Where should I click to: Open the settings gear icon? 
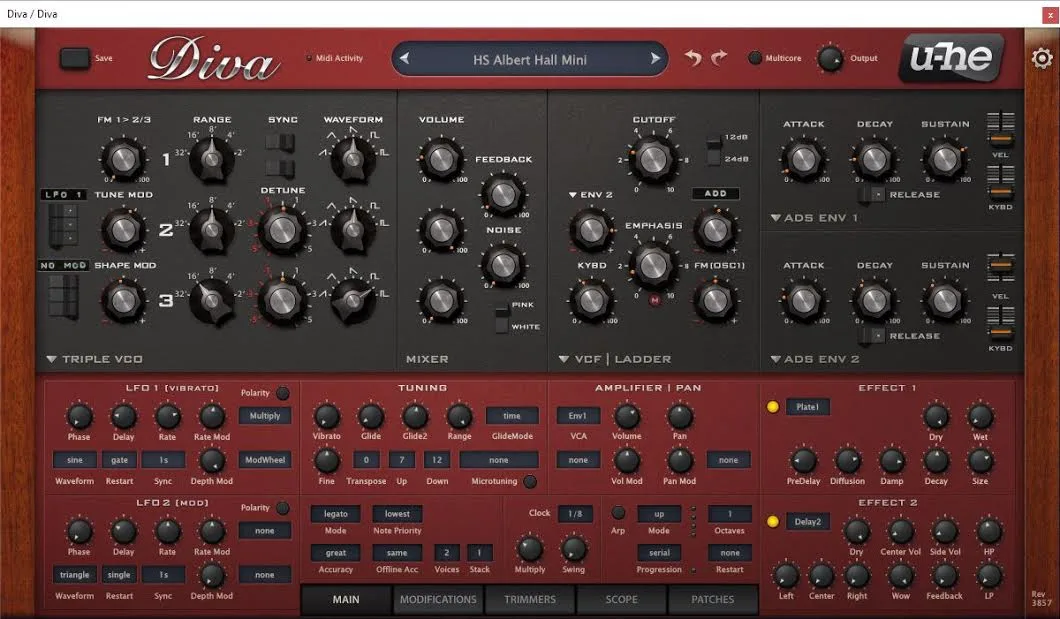[1042, 59]
